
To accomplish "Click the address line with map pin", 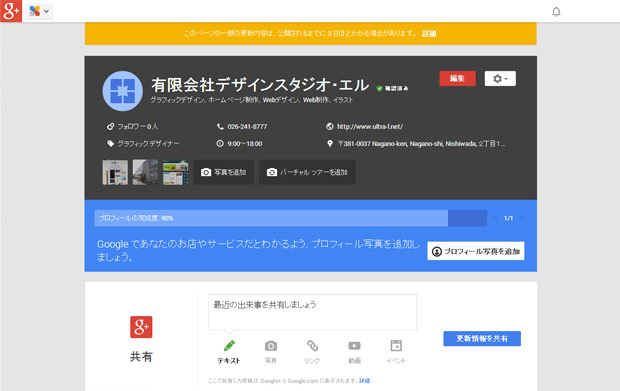I will pos(416,144).
